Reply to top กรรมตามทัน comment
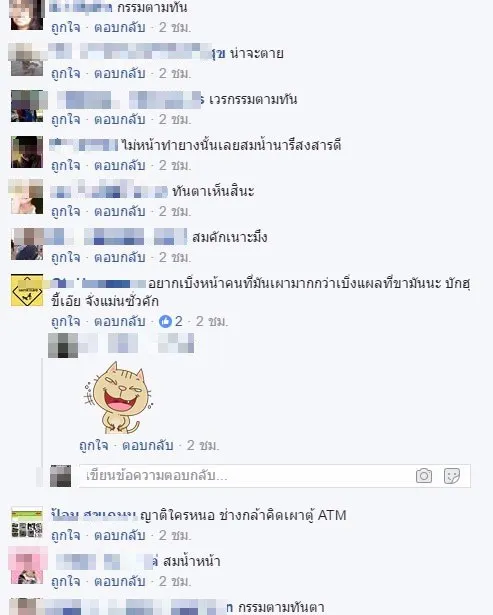Screen dimensions: 493x615 [x=120, y=27]
